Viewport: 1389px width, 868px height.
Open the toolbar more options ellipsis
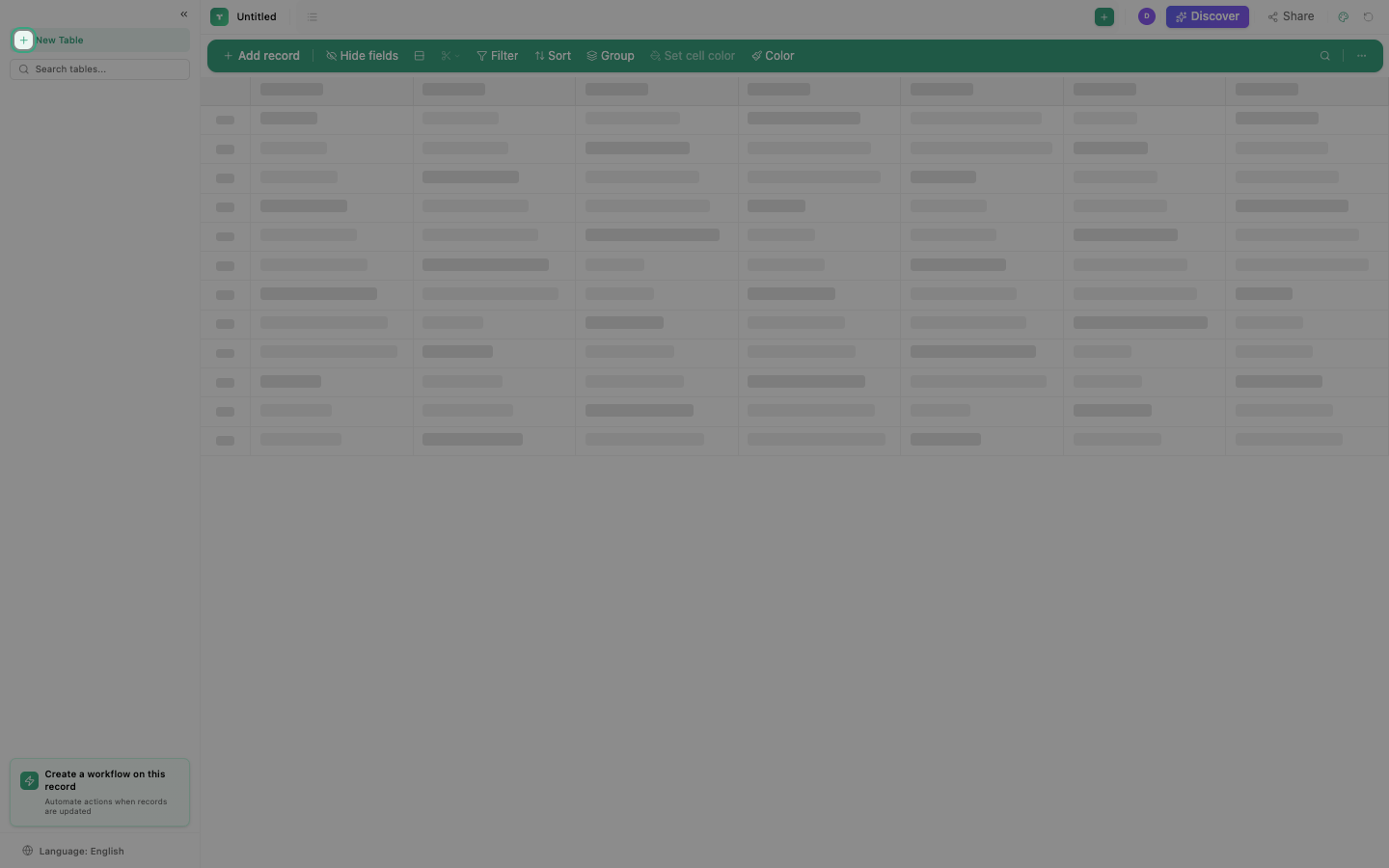[x=1361, y=56]
